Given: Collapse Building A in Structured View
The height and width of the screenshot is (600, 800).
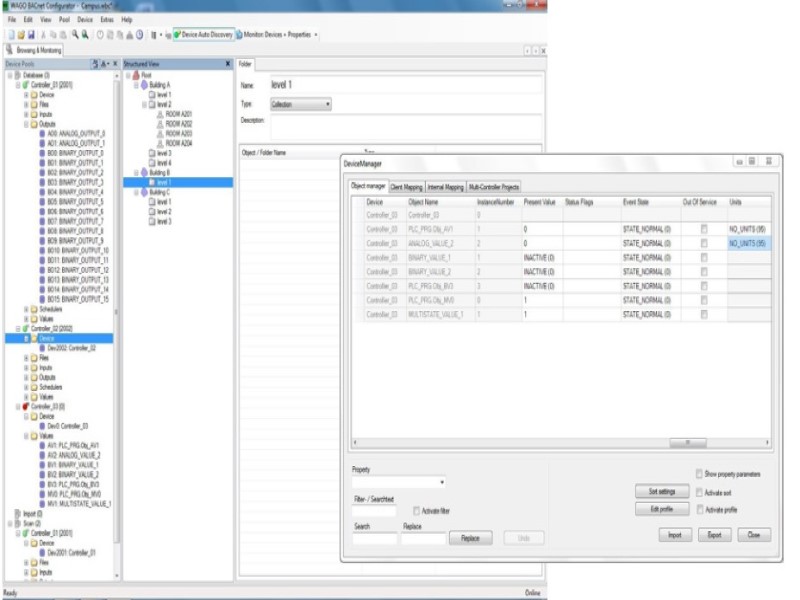Looking at the screenshot, I should click(x=136, y=85).
